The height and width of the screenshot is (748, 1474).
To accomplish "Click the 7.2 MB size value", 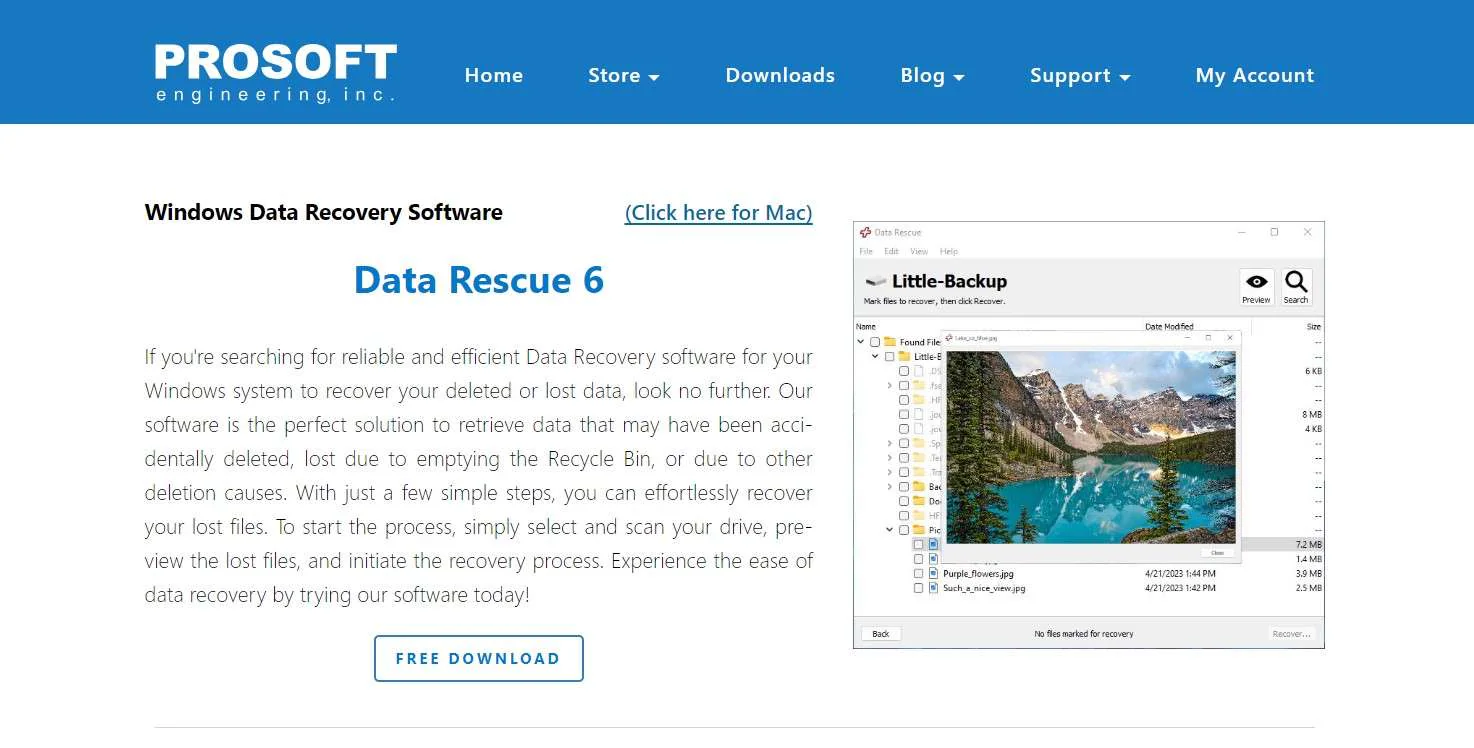I will [x=1309, y=545].
